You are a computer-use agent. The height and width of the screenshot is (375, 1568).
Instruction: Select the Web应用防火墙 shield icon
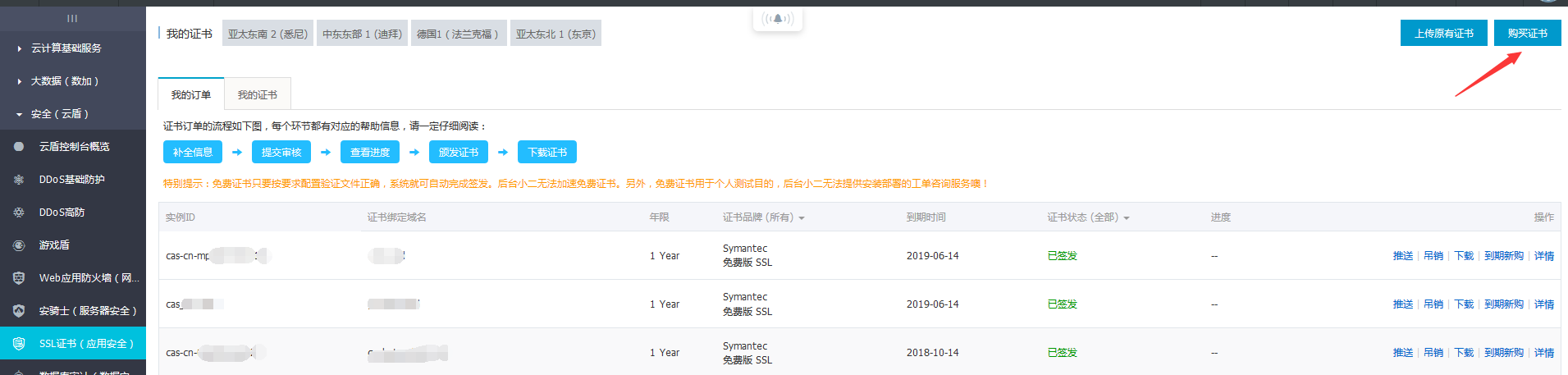[x=19, y=278]
